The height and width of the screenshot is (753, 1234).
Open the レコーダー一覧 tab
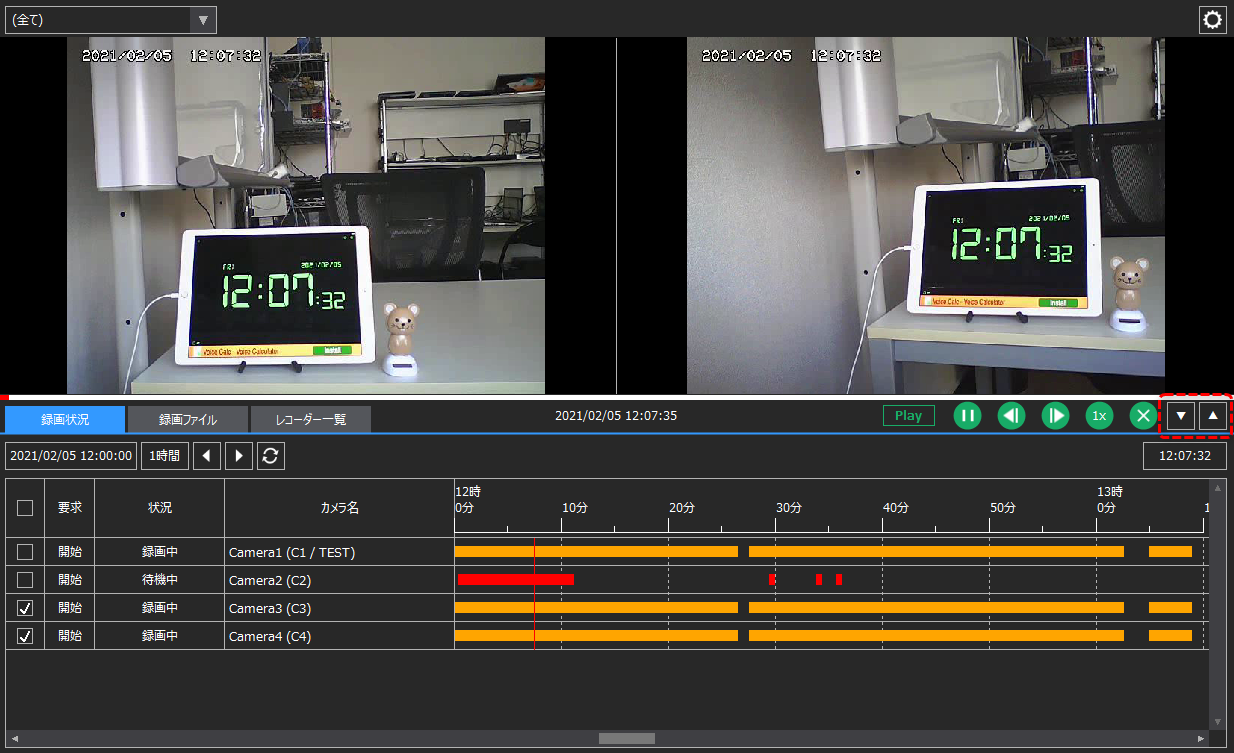[310, 418]
